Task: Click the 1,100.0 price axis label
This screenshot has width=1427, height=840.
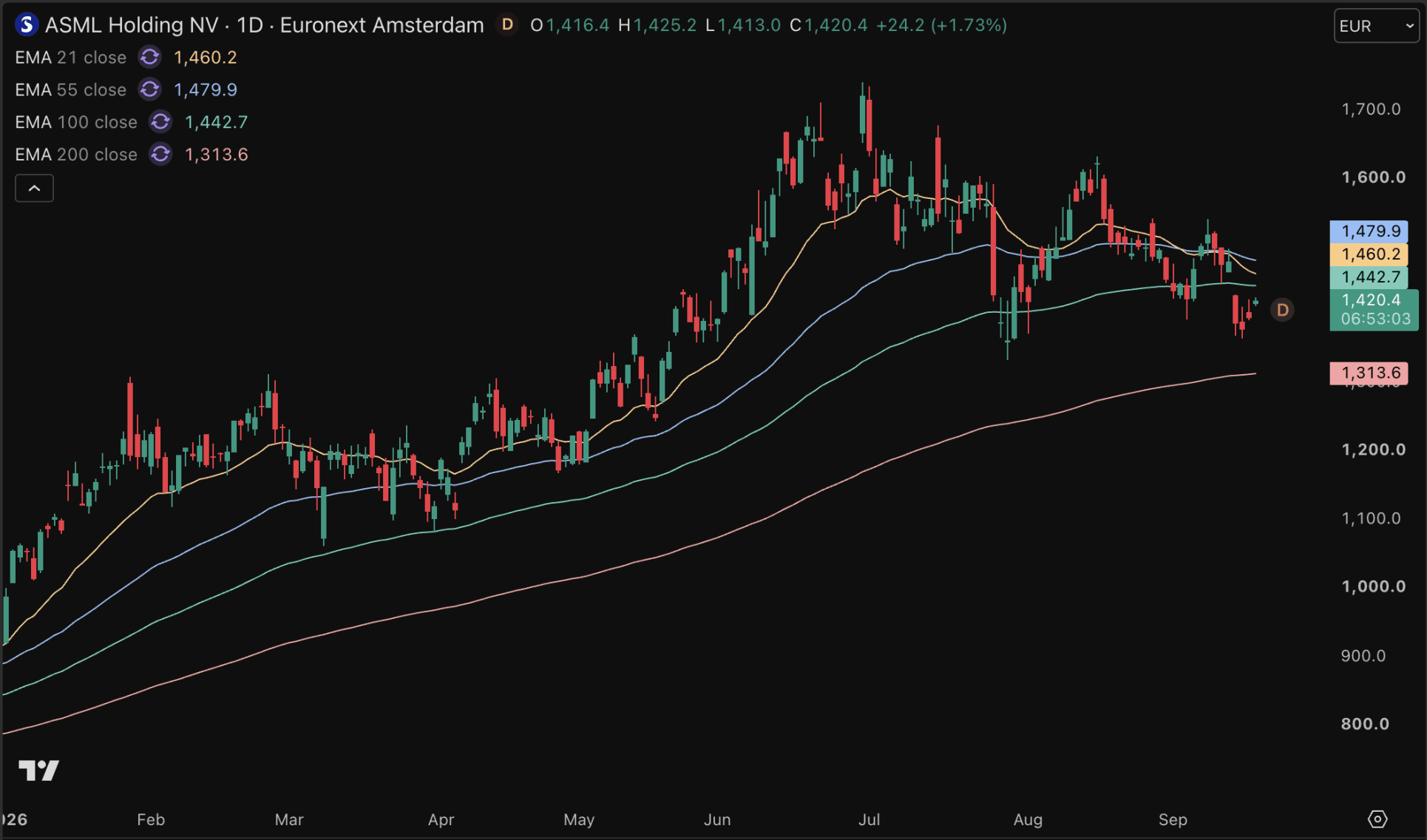Action: click(x=1372, y=518)
